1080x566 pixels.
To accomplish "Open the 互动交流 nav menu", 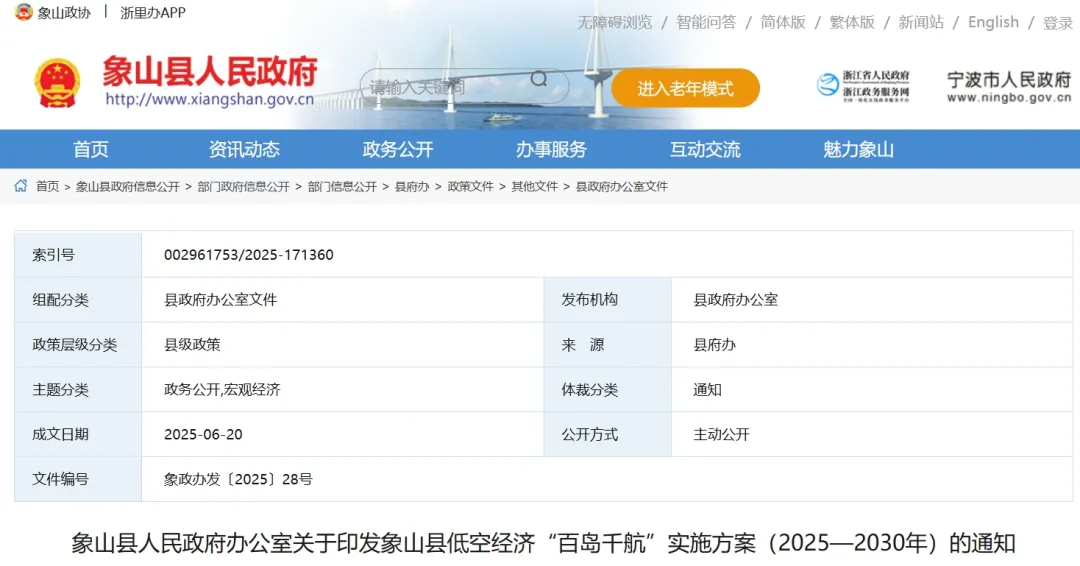I will coord(705,149).
